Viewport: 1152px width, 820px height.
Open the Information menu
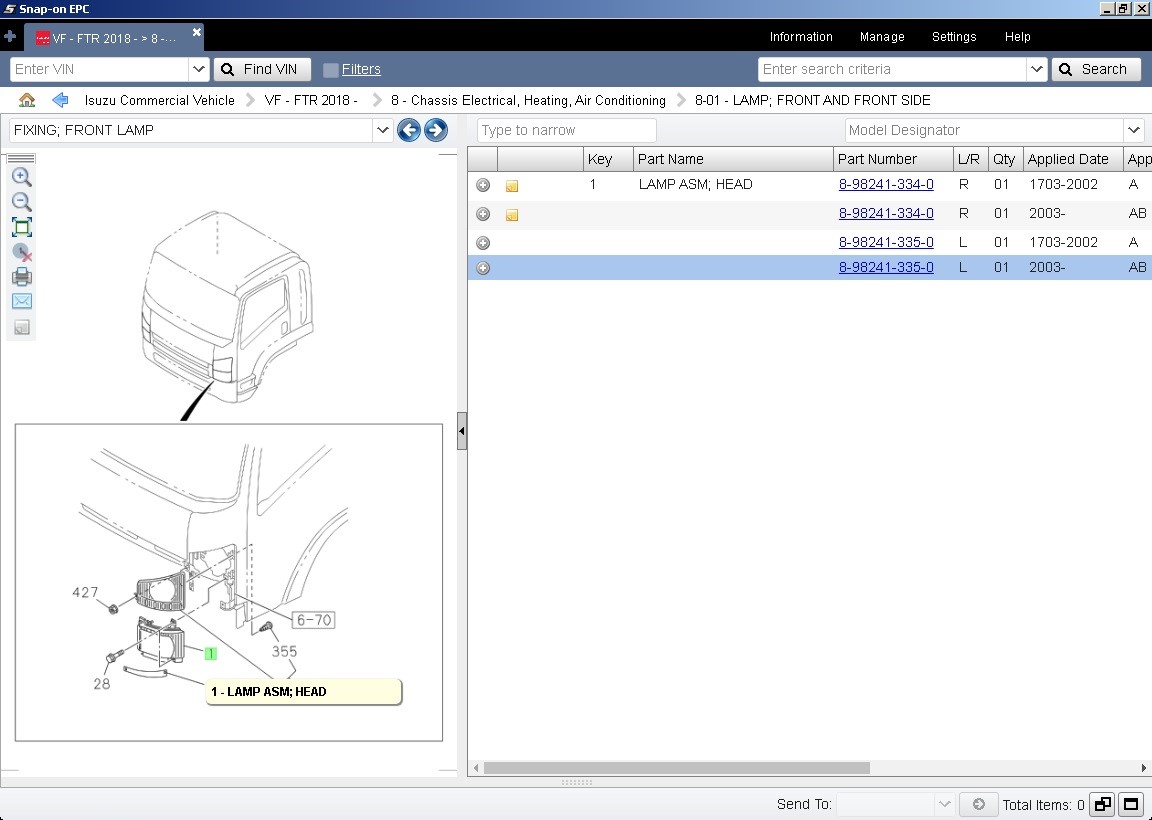801,37
